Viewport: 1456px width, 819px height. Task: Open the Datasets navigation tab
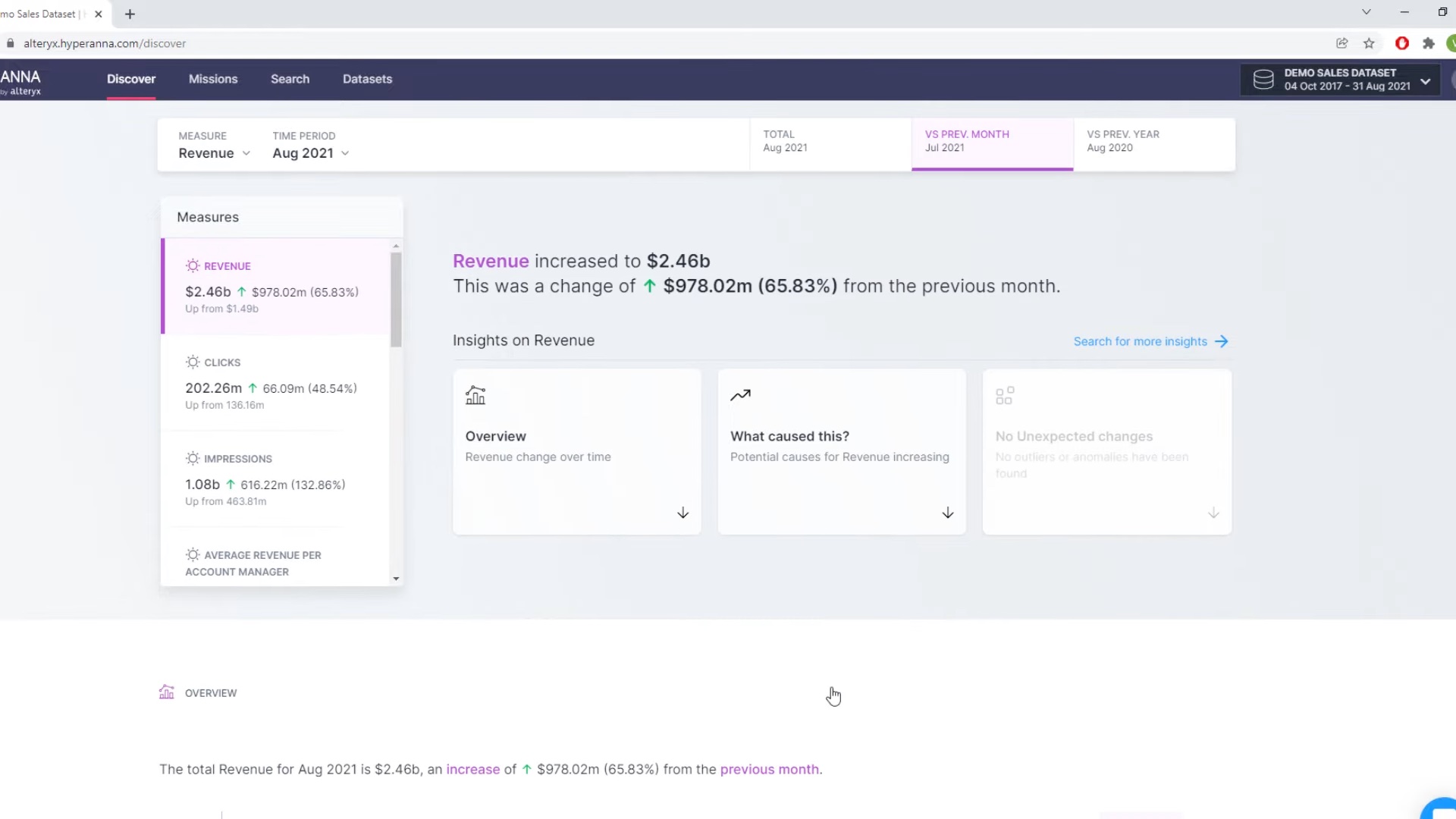coord(367,79)
